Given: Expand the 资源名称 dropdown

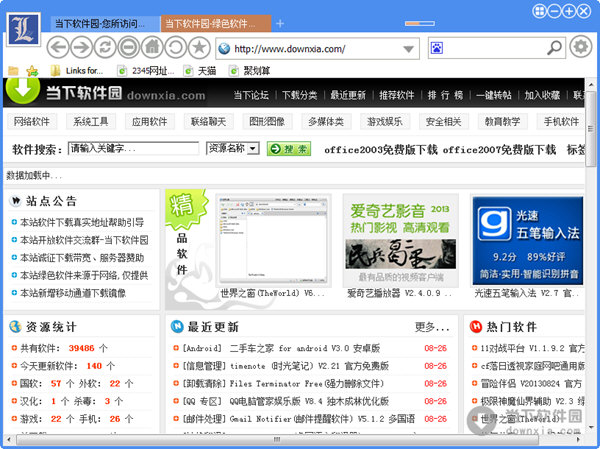Looking at the screenshot, I should [233, 148].
